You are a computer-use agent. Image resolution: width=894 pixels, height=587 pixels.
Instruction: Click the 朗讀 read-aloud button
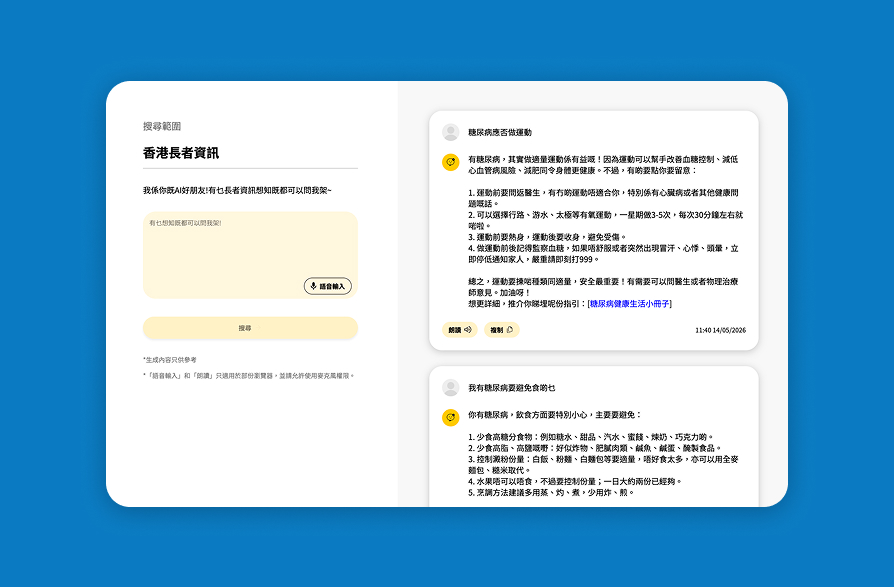coord(460,330)
